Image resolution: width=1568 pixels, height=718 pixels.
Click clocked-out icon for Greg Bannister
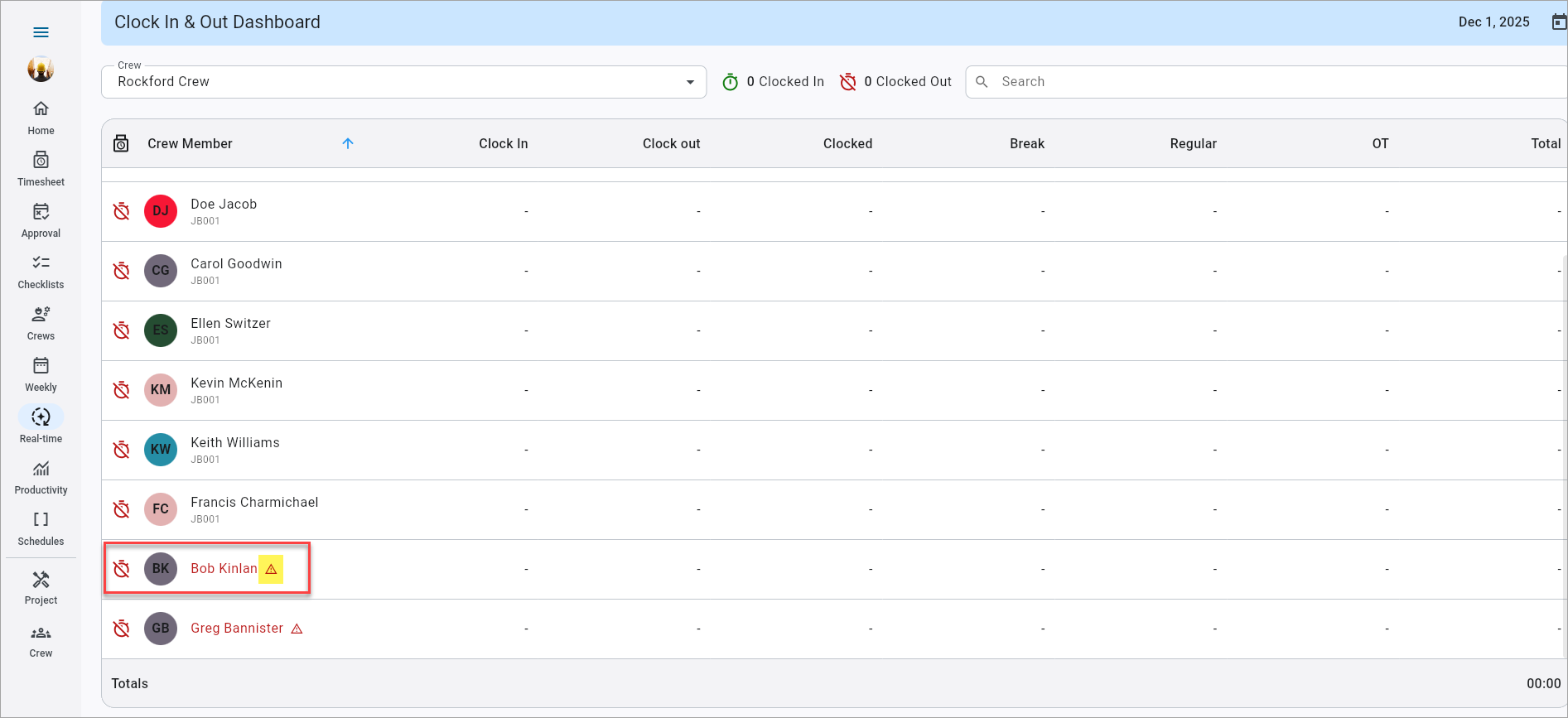pos(122,629)
